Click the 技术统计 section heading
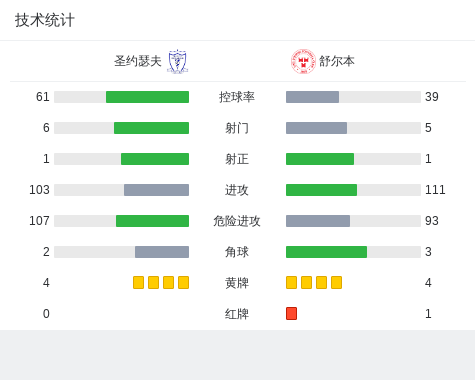Image resolution: width=475 pixels, height=380 pixels. pyautogui.click(x=45, y=20)
